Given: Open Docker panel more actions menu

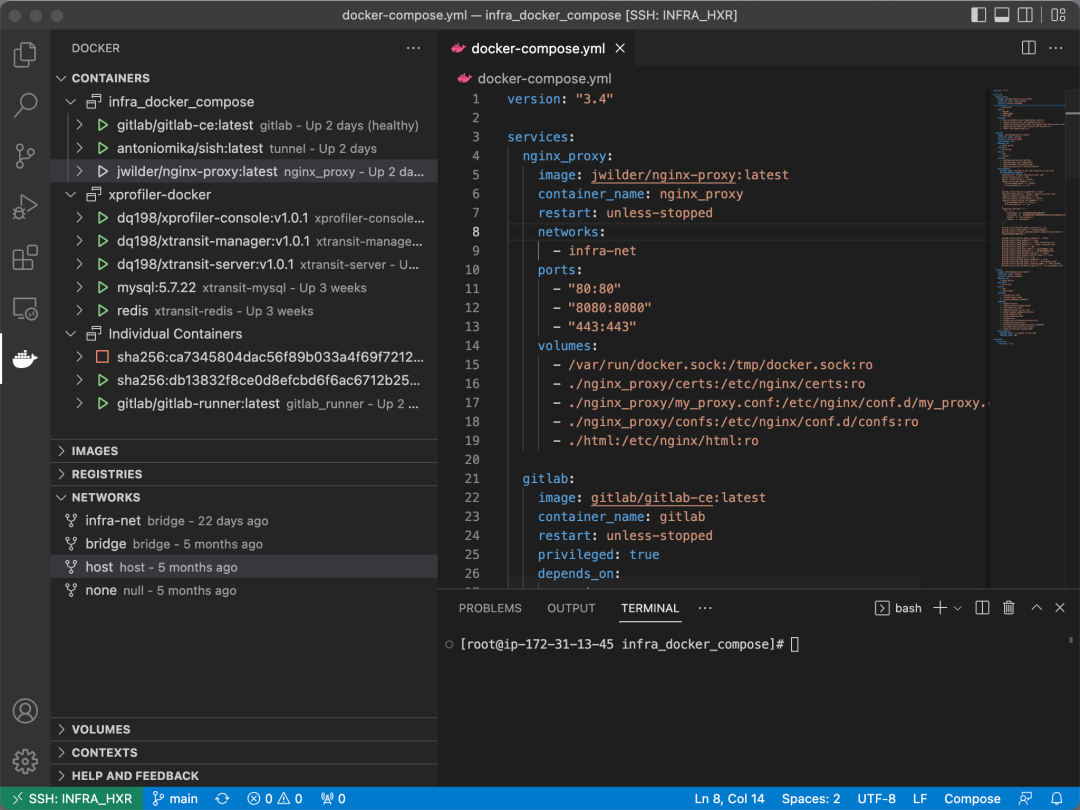Looking at the screenshot, I should [413, 48].
